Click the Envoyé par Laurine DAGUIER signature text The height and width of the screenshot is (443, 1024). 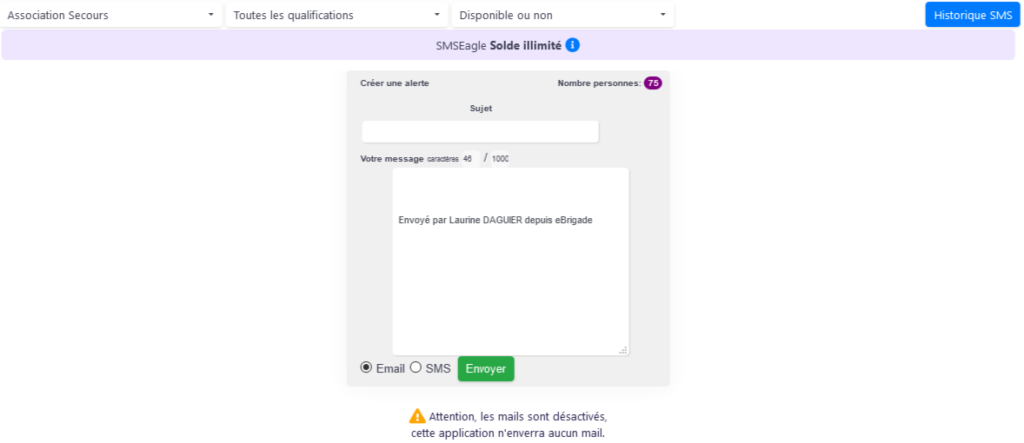point(495,220)
